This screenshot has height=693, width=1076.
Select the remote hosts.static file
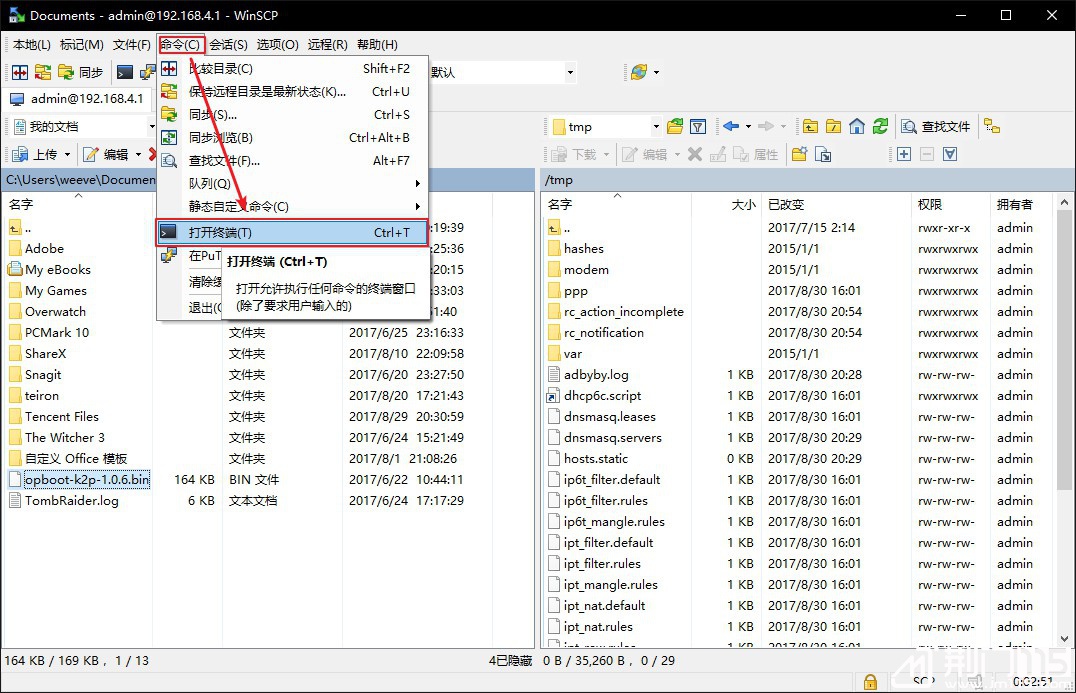(596, 458)
